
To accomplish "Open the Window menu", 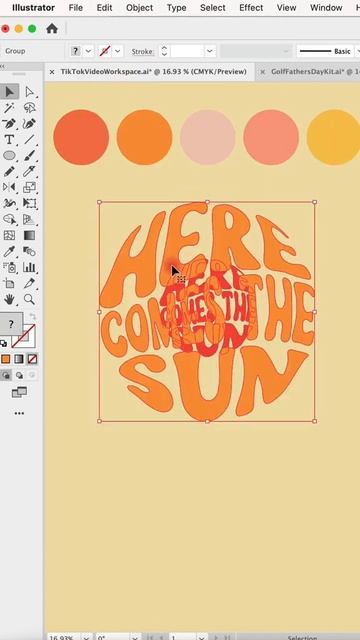I will (x=326, y=8).
